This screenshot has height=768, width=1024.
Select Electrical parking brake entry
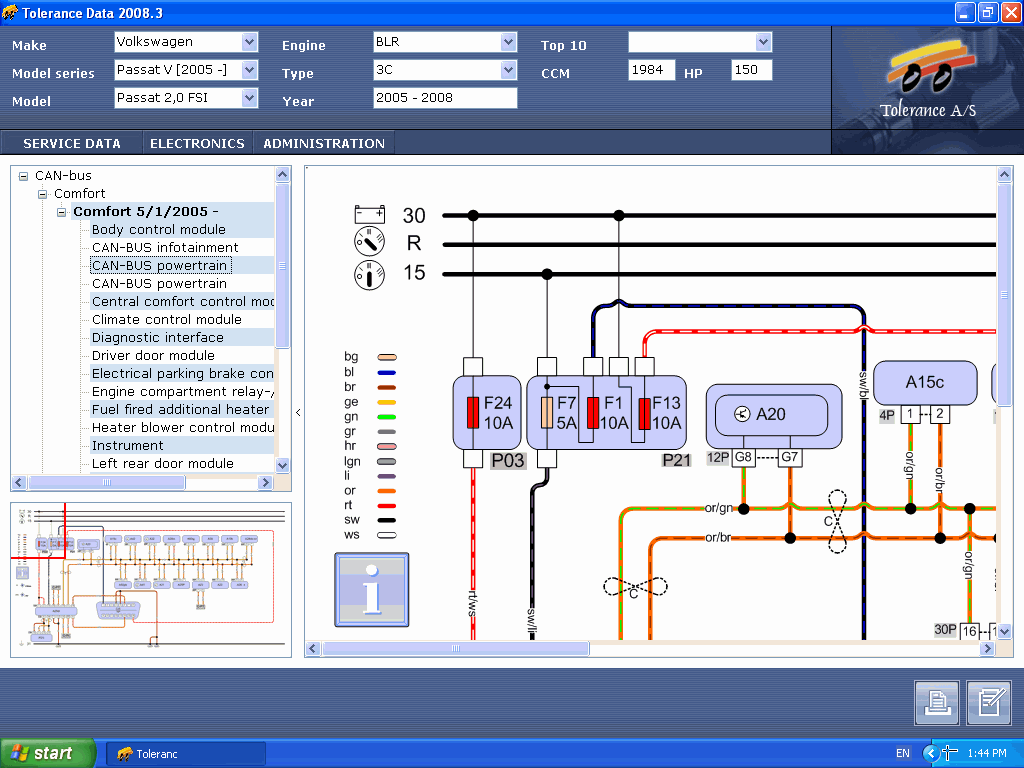click(x=183, y=374)
